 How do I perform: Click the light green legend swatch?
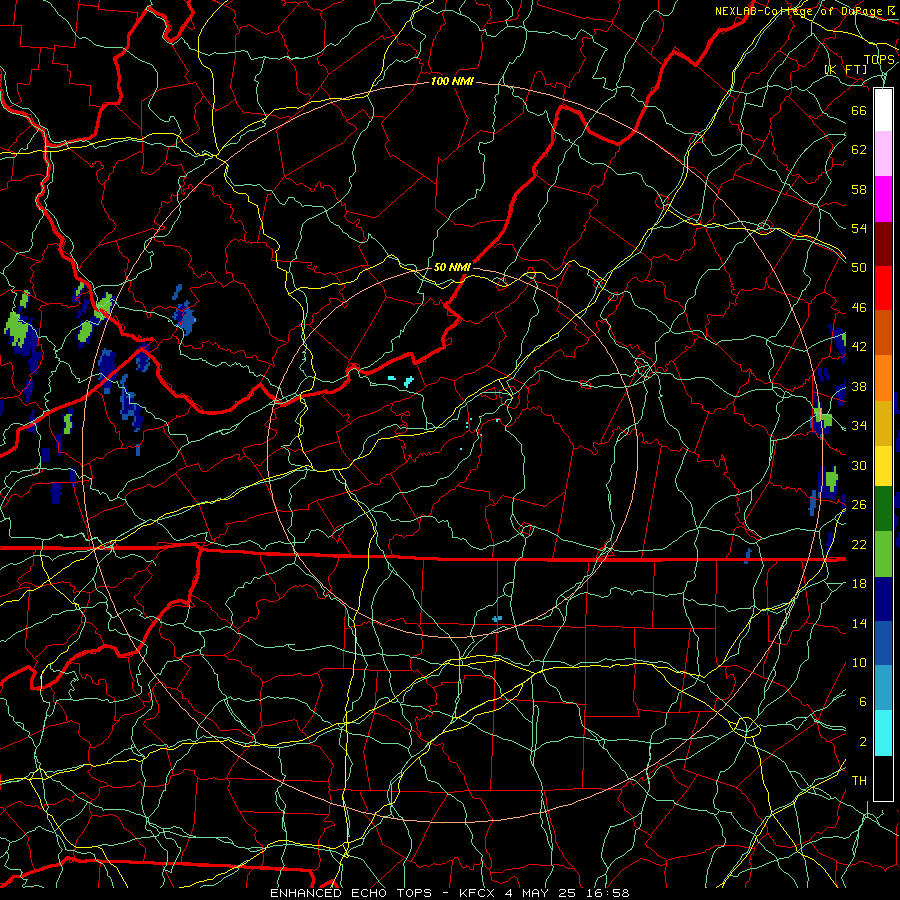pyautogui.click(x=883, y=554)
